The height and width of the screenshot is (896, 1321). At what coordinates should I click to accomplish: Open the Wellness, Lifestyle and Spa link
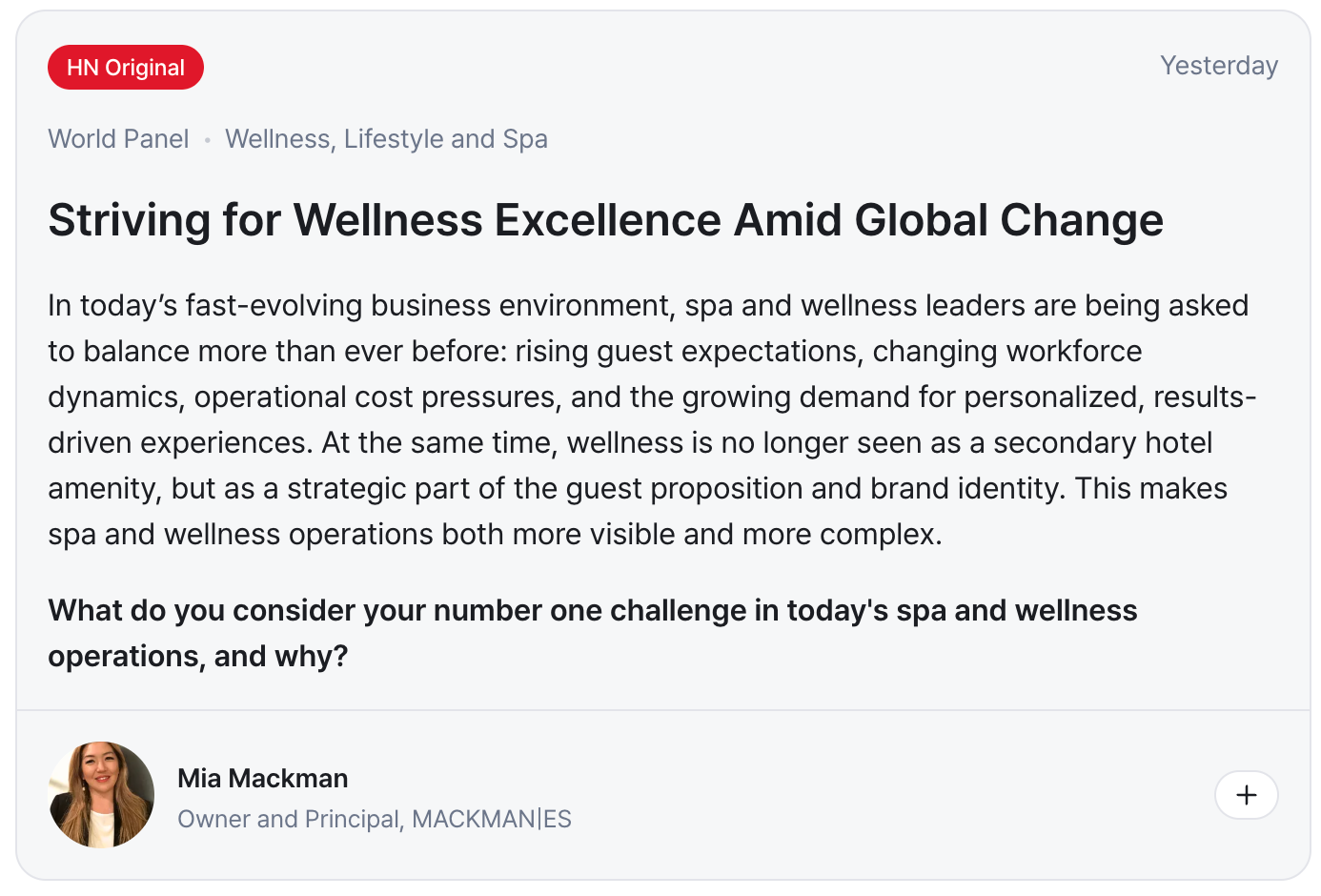pos(386,139)
